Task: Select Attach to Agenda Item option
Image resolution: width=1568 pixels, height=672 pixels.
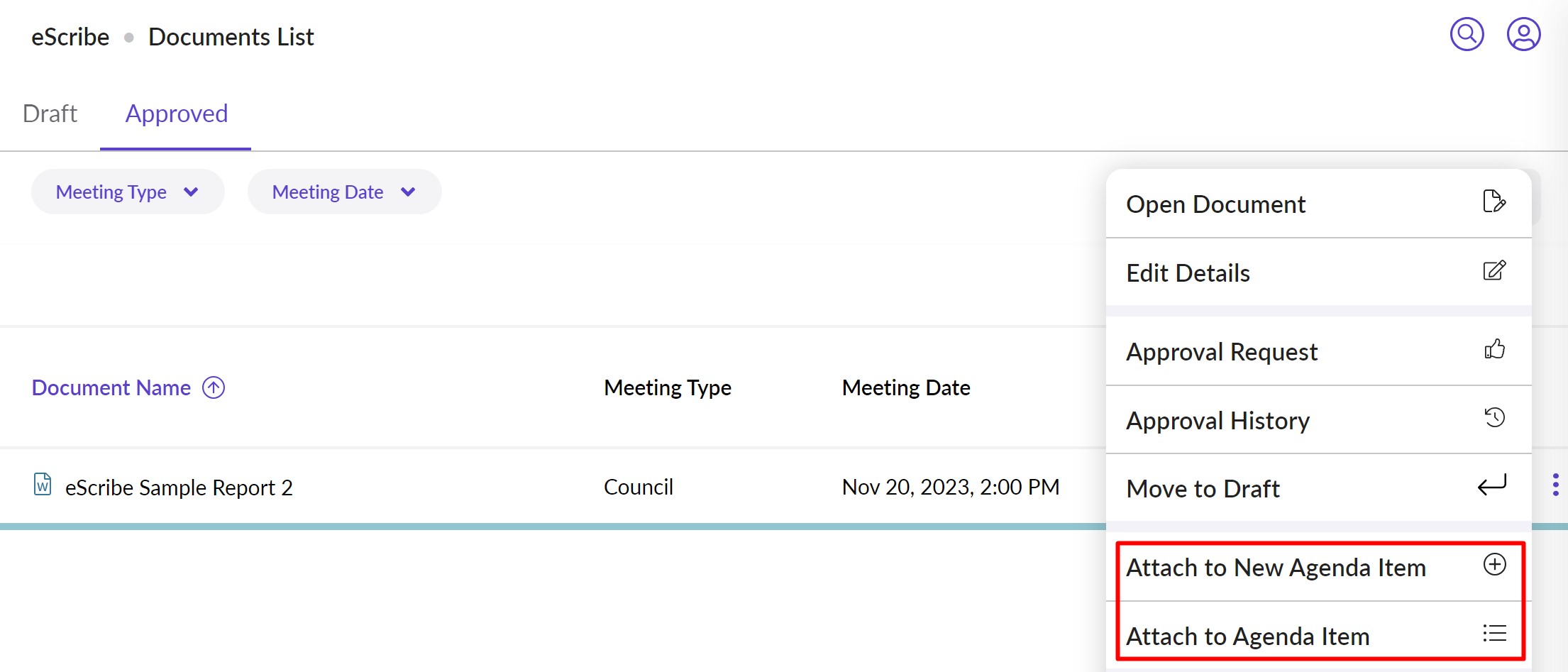Action: point(1248,637)
